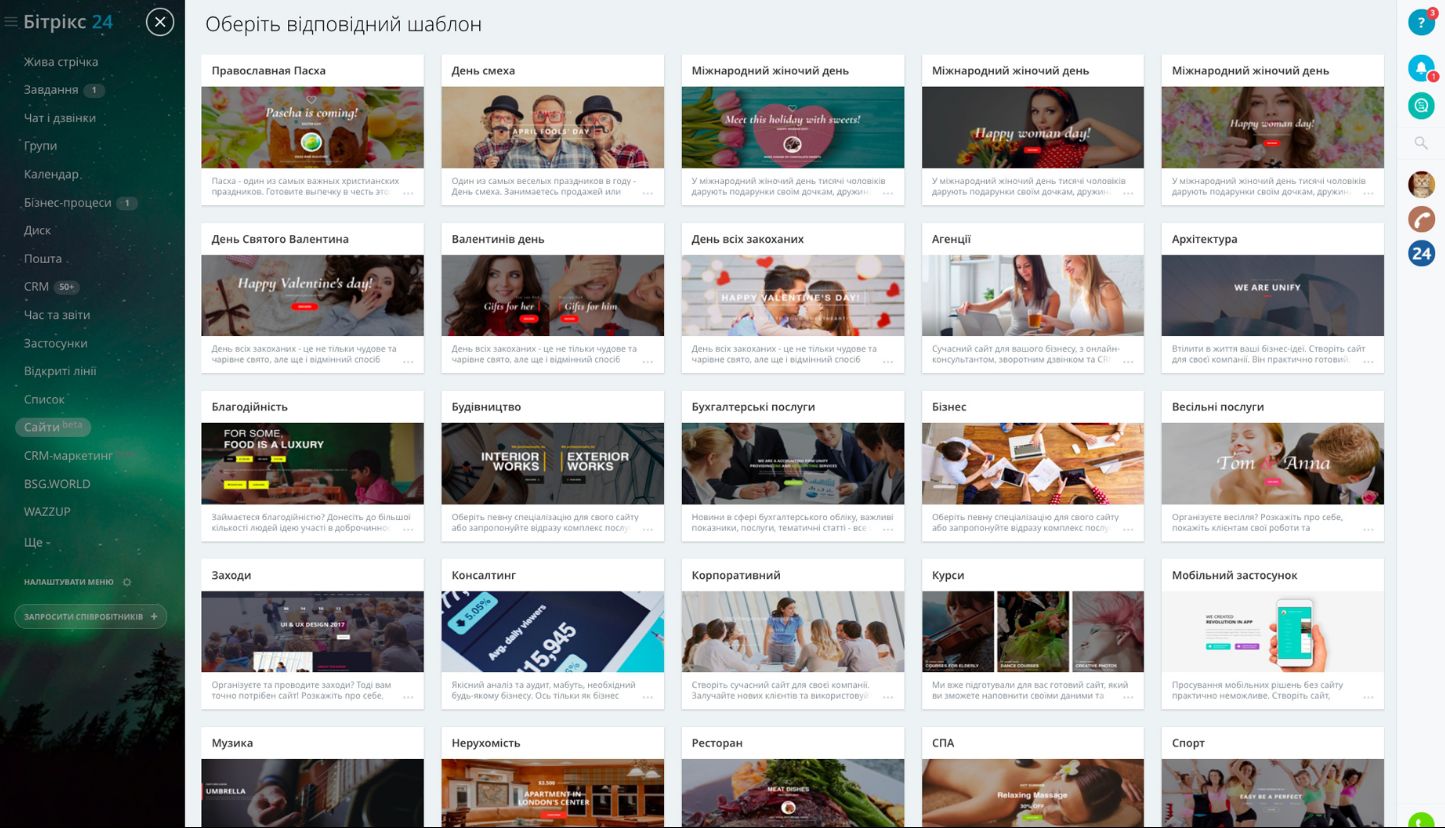Screen dimensions: 1445x828
Task: Expand the Ще menu in sidebar
Action: tap(37, 542)
